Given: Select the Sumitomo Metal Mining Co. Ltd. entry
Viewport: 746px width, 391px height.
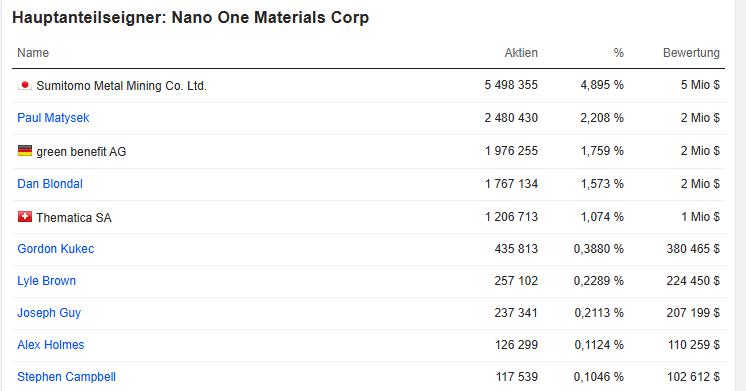Looking at the screenshot, I should [x=121, y=86].
